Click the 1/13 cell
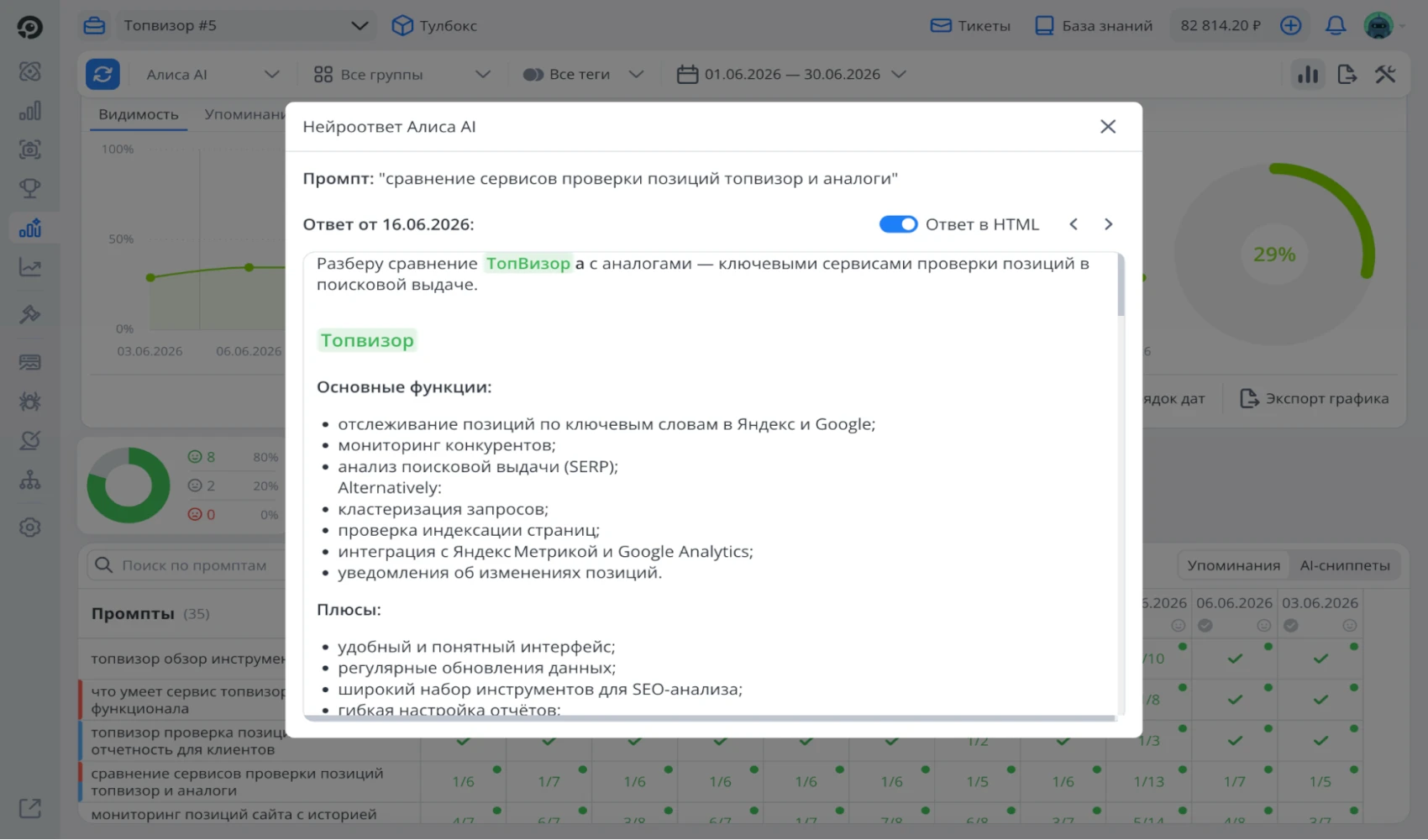This screenshot has width=1428, height=840. pyautogui.click(x=1148, y=781)
